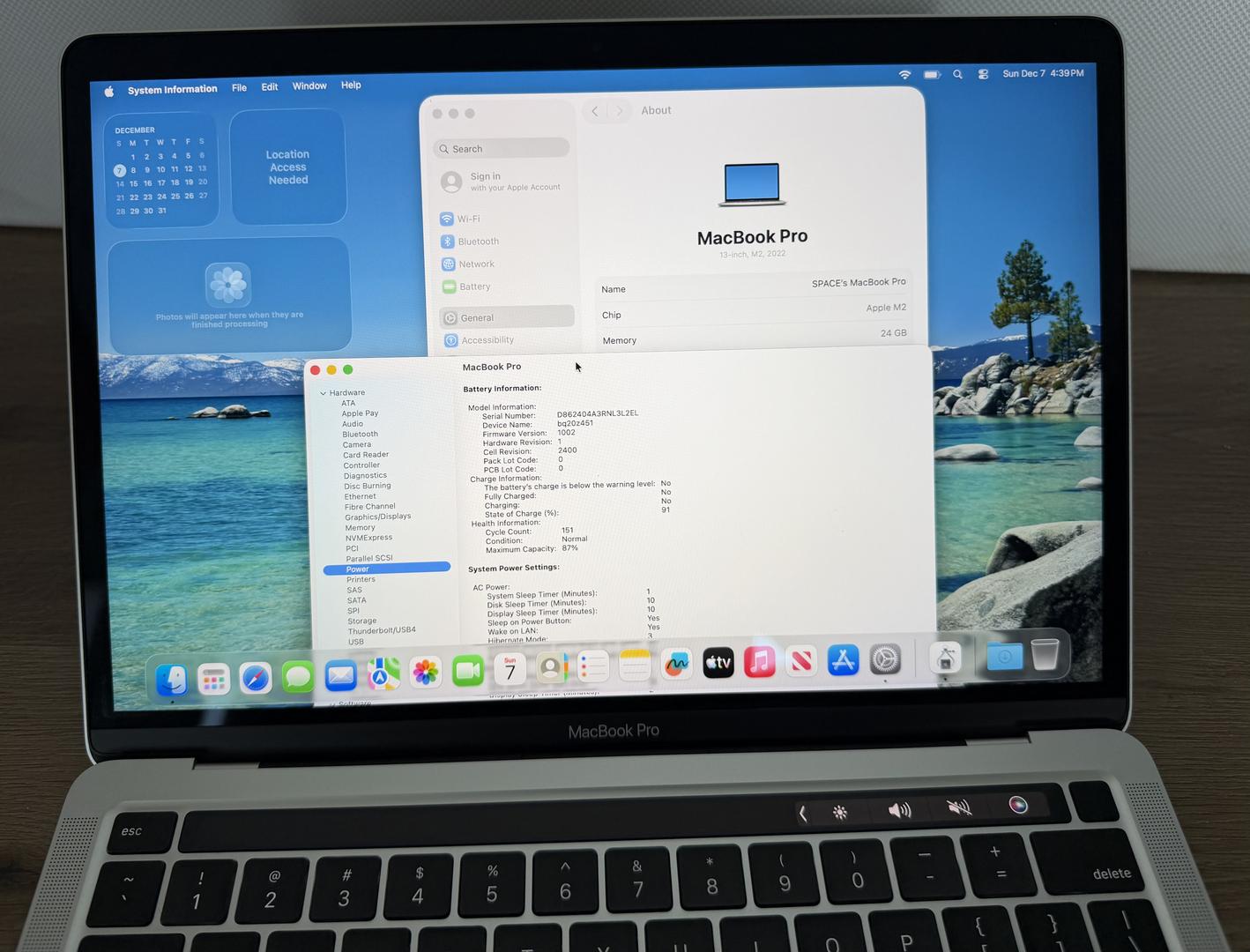Select the highlighted Power item
Viewport: 1250px width, 952px height.
tap(387, 569)
